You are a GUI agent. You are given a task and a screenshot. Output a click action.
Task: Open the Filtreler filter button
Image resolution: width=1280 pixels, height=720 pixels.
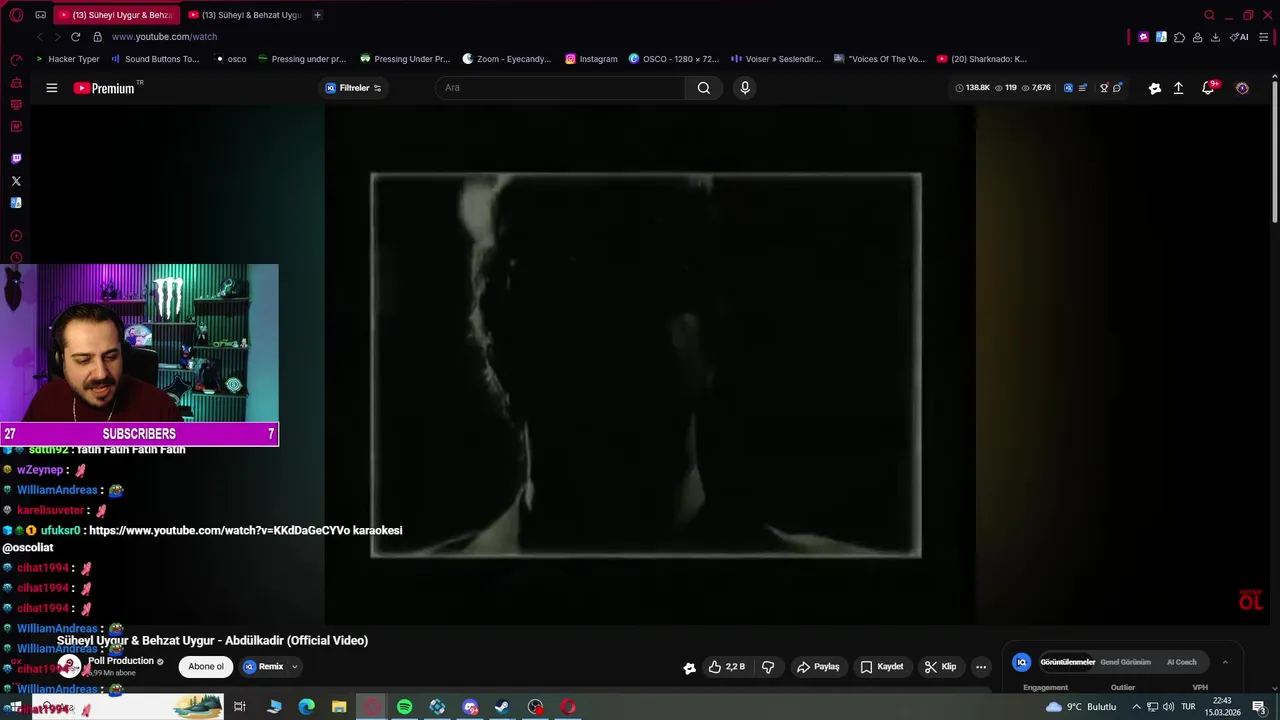pos(353,88)
